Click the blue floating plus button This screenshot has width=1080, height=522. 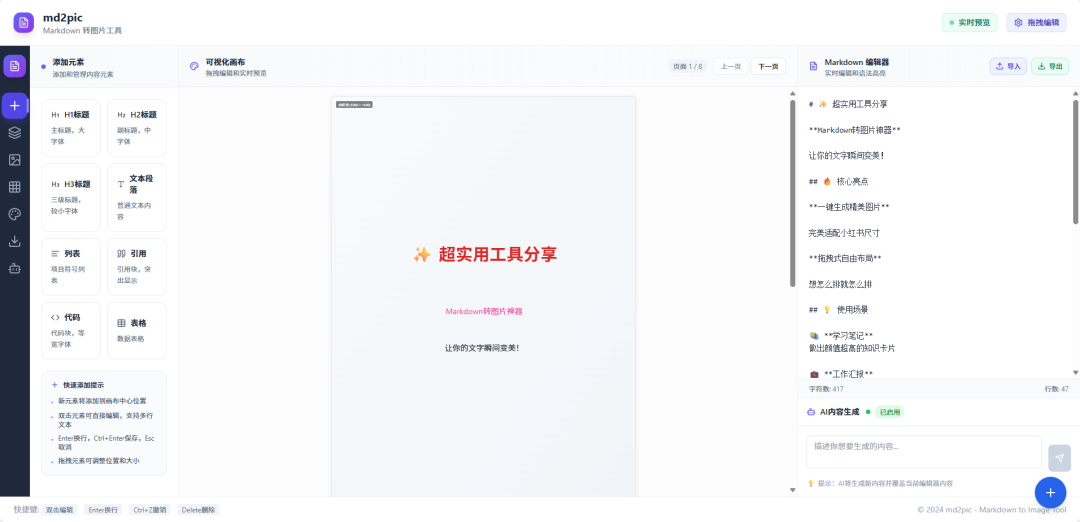click(x=1050, y=492)
